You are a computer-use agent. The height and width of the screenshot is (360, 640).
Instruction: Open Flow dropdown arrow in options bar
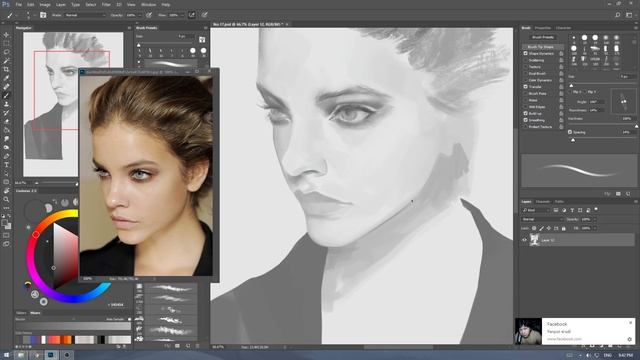point(182,15)
